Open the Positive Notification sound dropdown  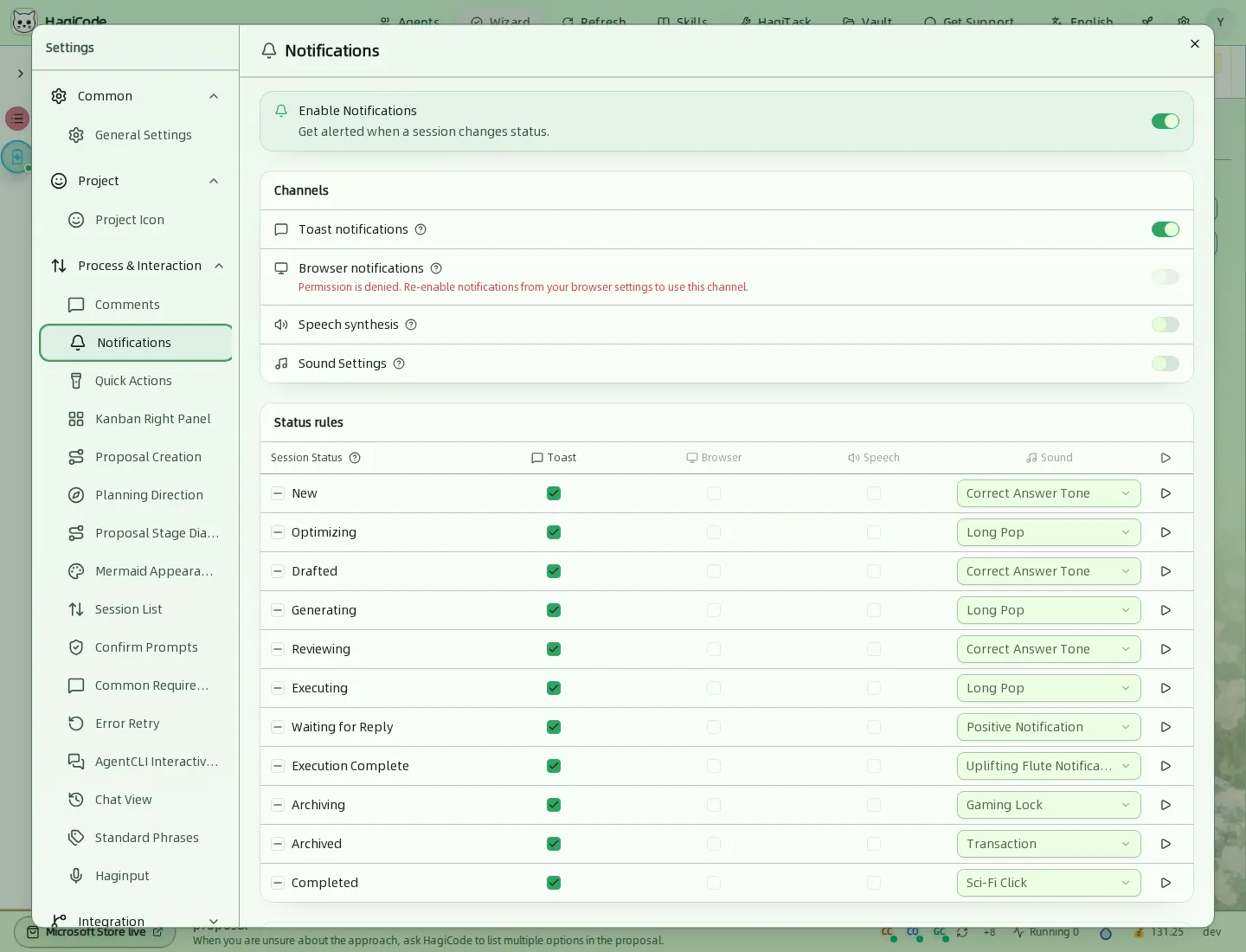coord(1049,727)
